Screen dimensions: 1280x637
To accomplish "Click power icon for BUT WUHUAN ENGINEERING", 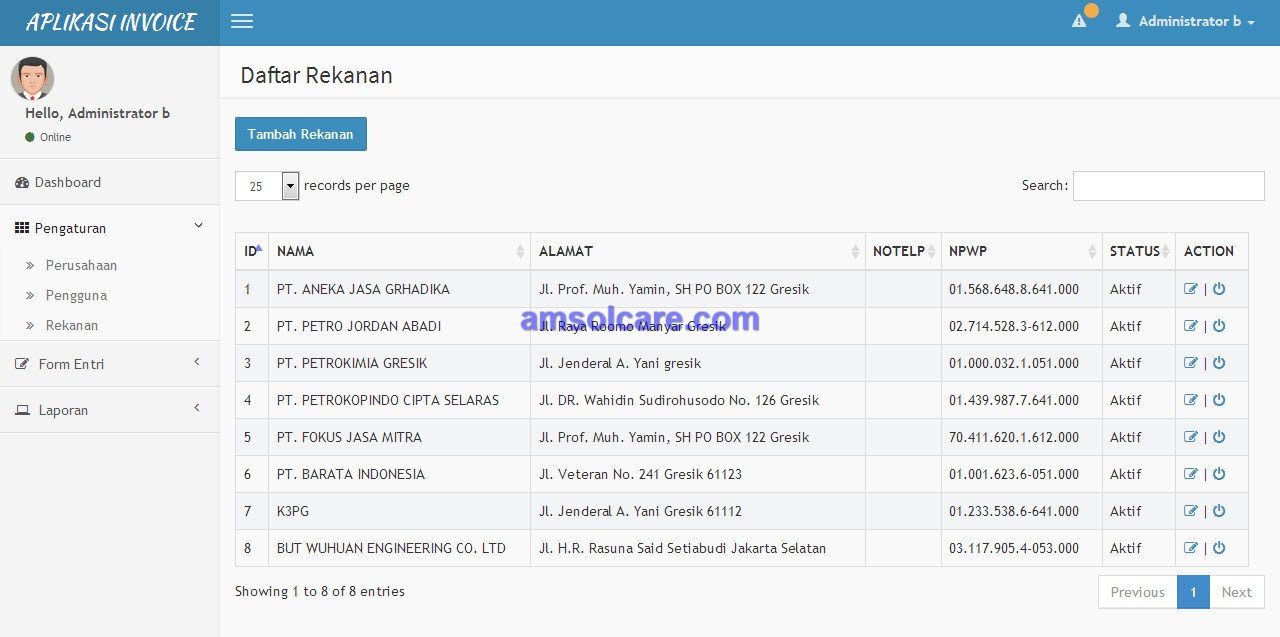I will point(1219,548).
